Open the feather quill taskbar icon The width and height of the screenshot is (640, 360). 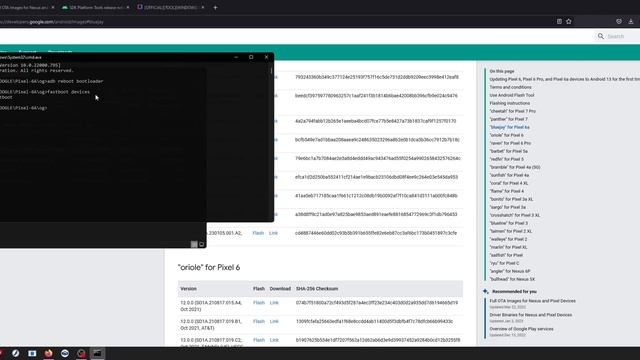click(16, 353)
